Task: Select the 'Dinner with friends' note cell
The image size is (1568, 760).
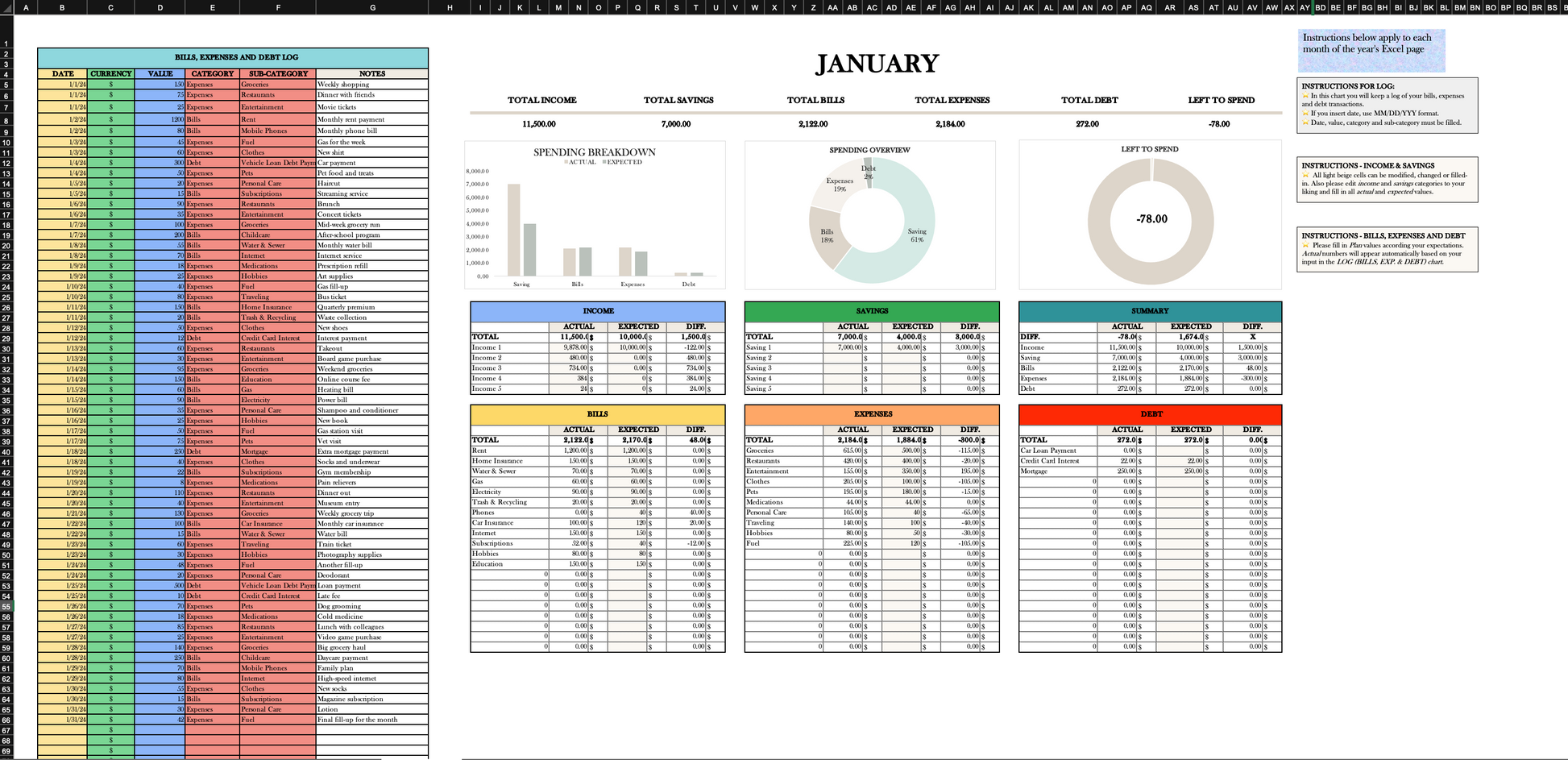Action: pyautogui.click(x=372, y=94)
